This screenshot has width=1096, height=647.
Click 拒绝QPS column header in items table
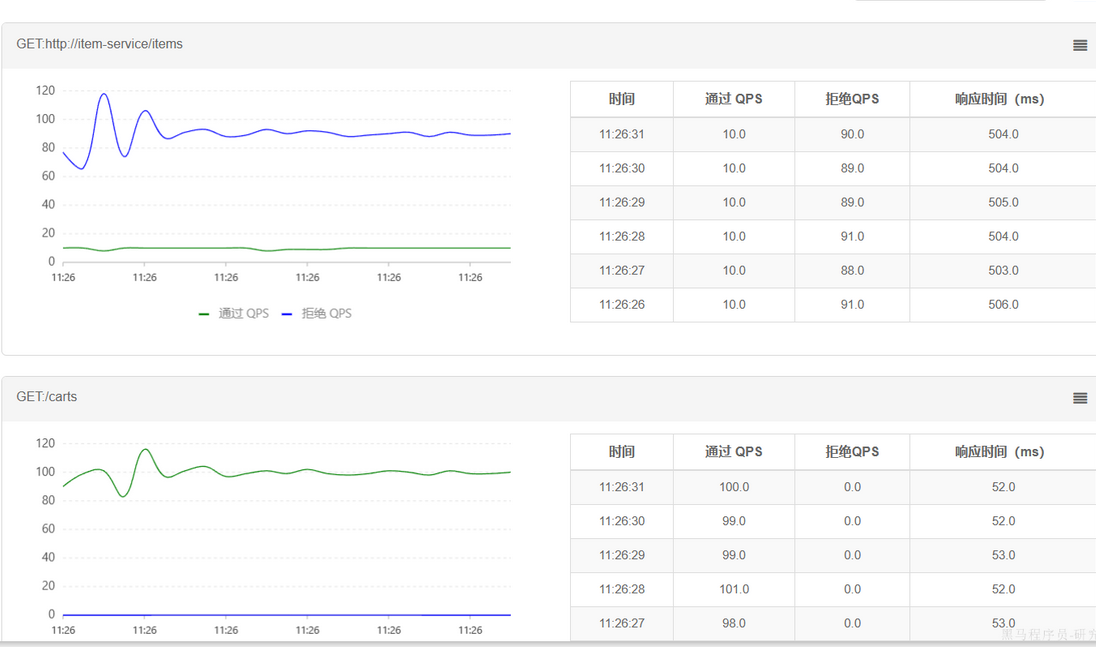tap(852, 99)
